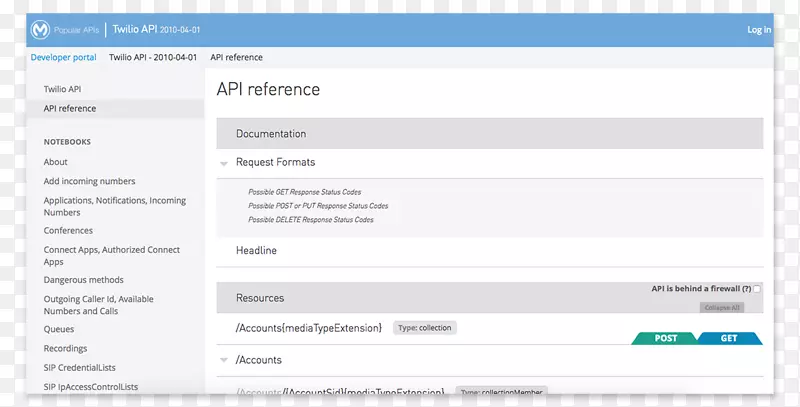Click the NOTEBOOKS sidebar heading
Screen dimensions: 800x407
[x=67, y=142]
